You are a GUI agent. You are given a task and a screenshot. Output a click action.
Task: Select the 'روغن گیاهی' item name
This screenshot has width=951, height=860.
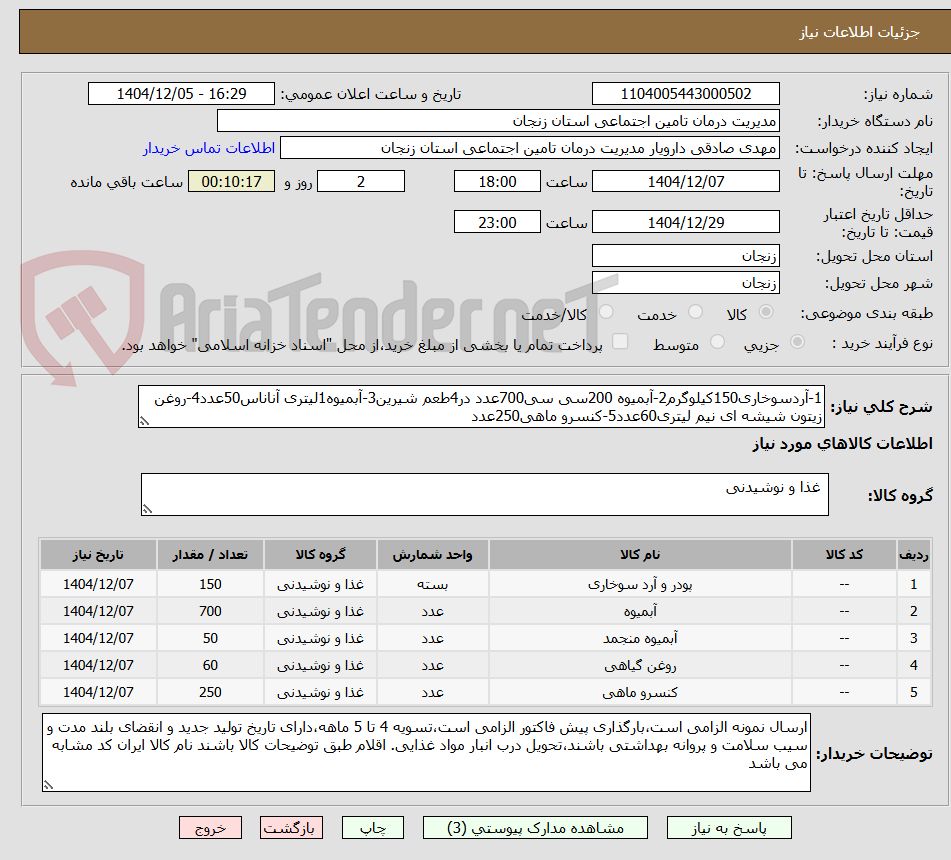[640, 665]
